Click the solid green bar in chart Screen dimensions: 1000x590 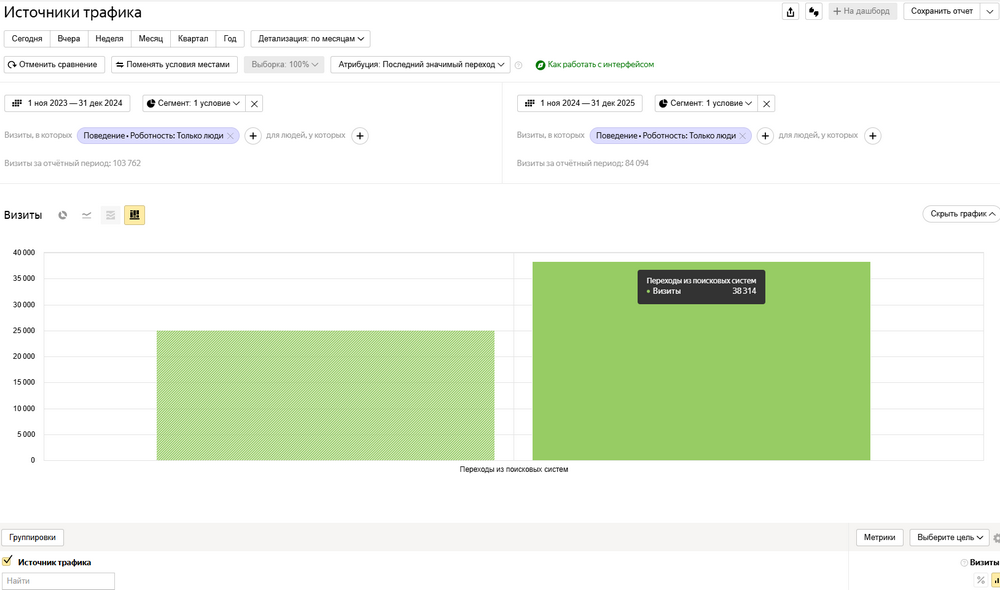[x=700, y=380]
